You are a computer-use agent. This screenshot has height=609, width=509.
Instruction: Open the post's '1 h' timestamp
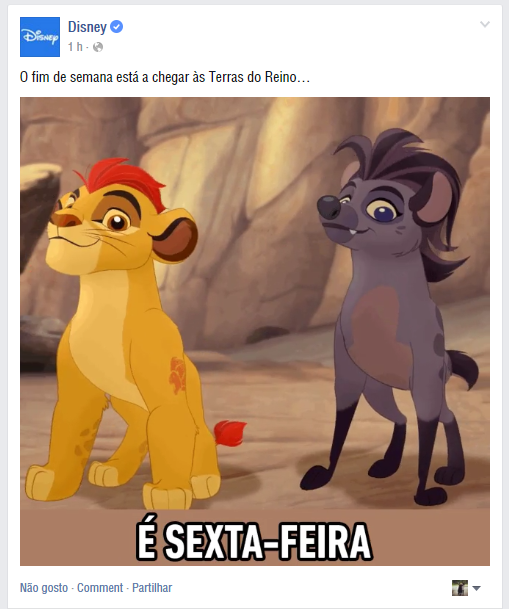(x=75, y=47)
